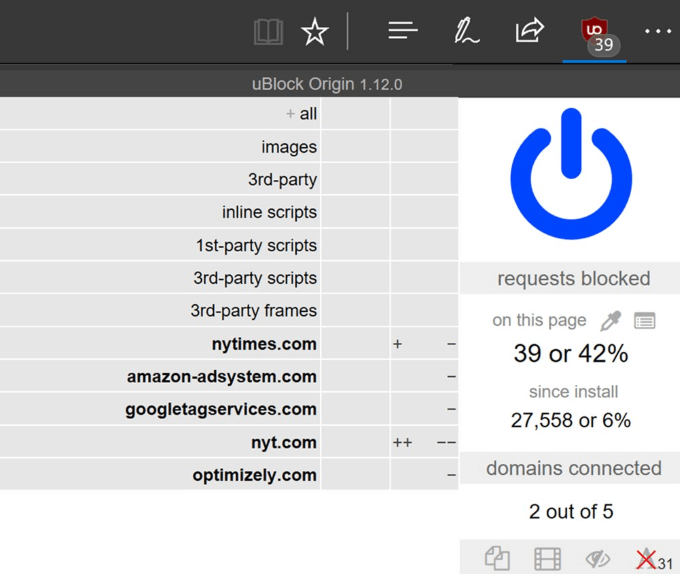
Task: Click the Share arrow icon
Action: 530,30
